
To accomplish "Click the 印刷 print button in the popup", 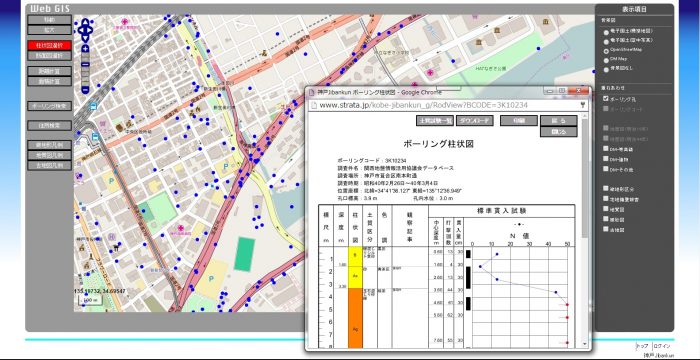I will pyautogui.click(x=518, y=121).
